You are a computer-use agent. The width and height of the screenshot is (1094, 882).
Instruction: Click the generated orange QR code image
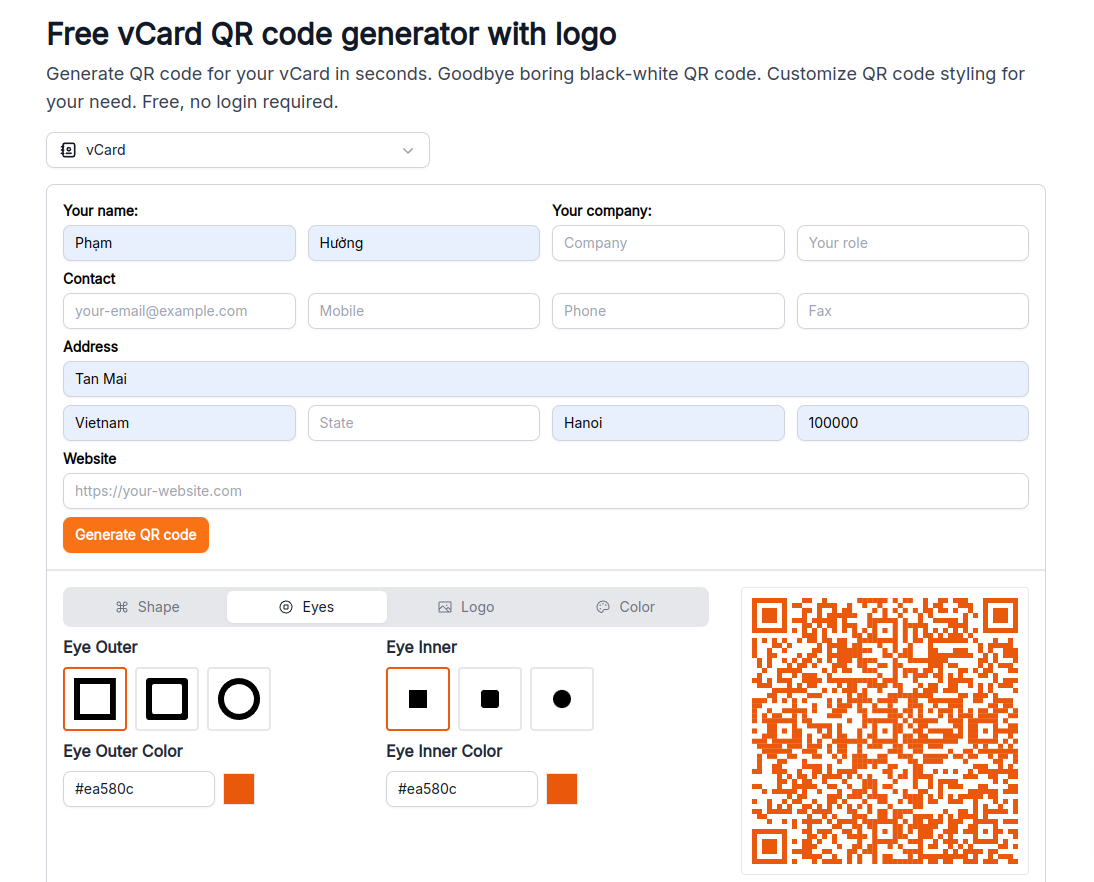(x=885, y=731)
